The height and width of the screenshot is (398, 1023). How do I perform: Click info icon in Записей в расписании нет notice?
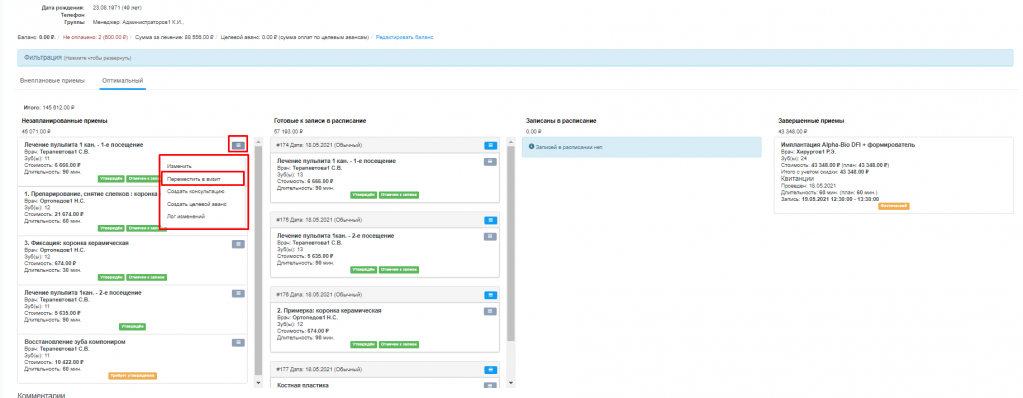point(531,147)
